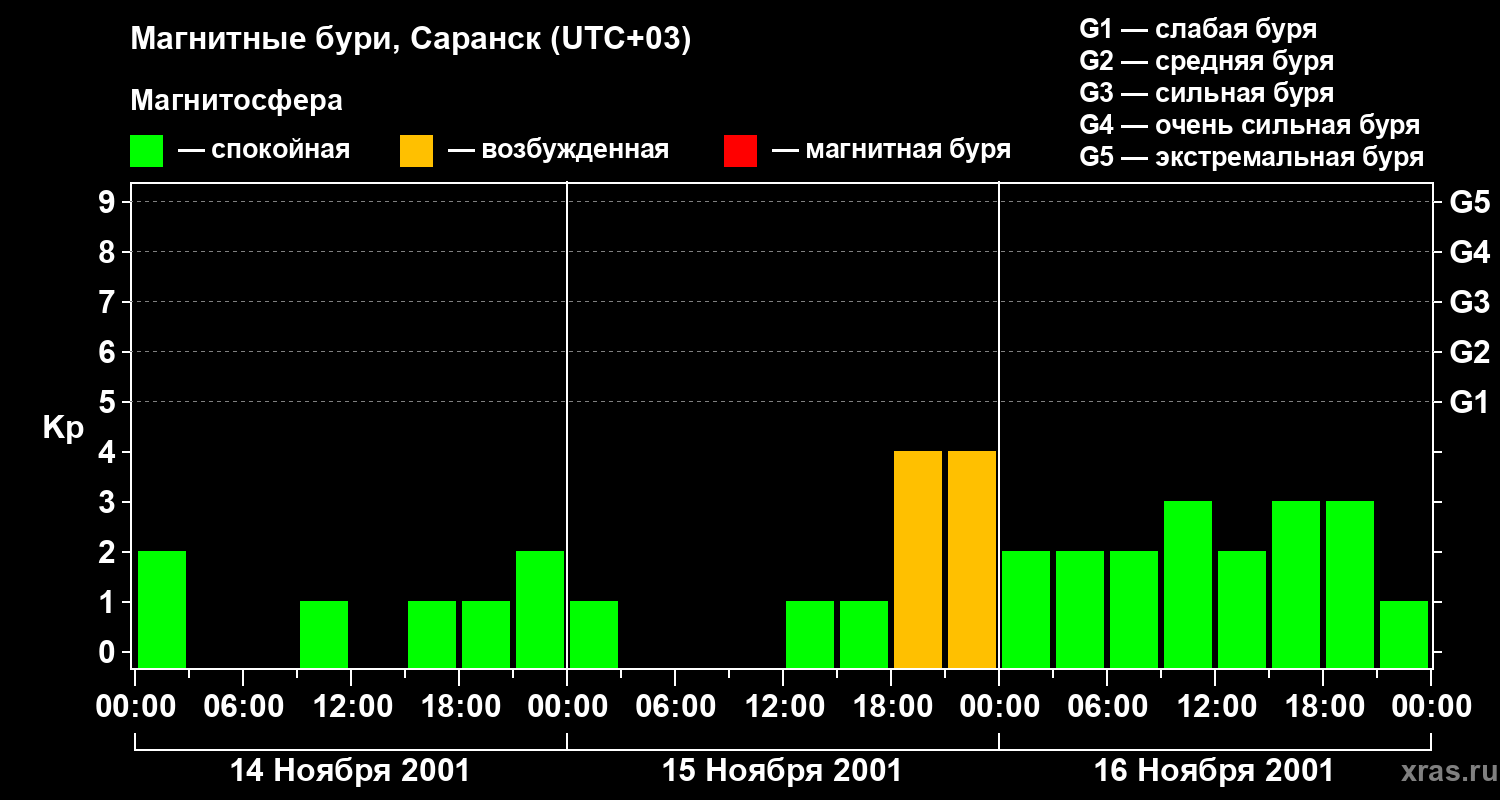This screenshot has width=1500, height=800.
Task: Click the '16 Ноября 2001' date label
Action: click(1214, 771)
